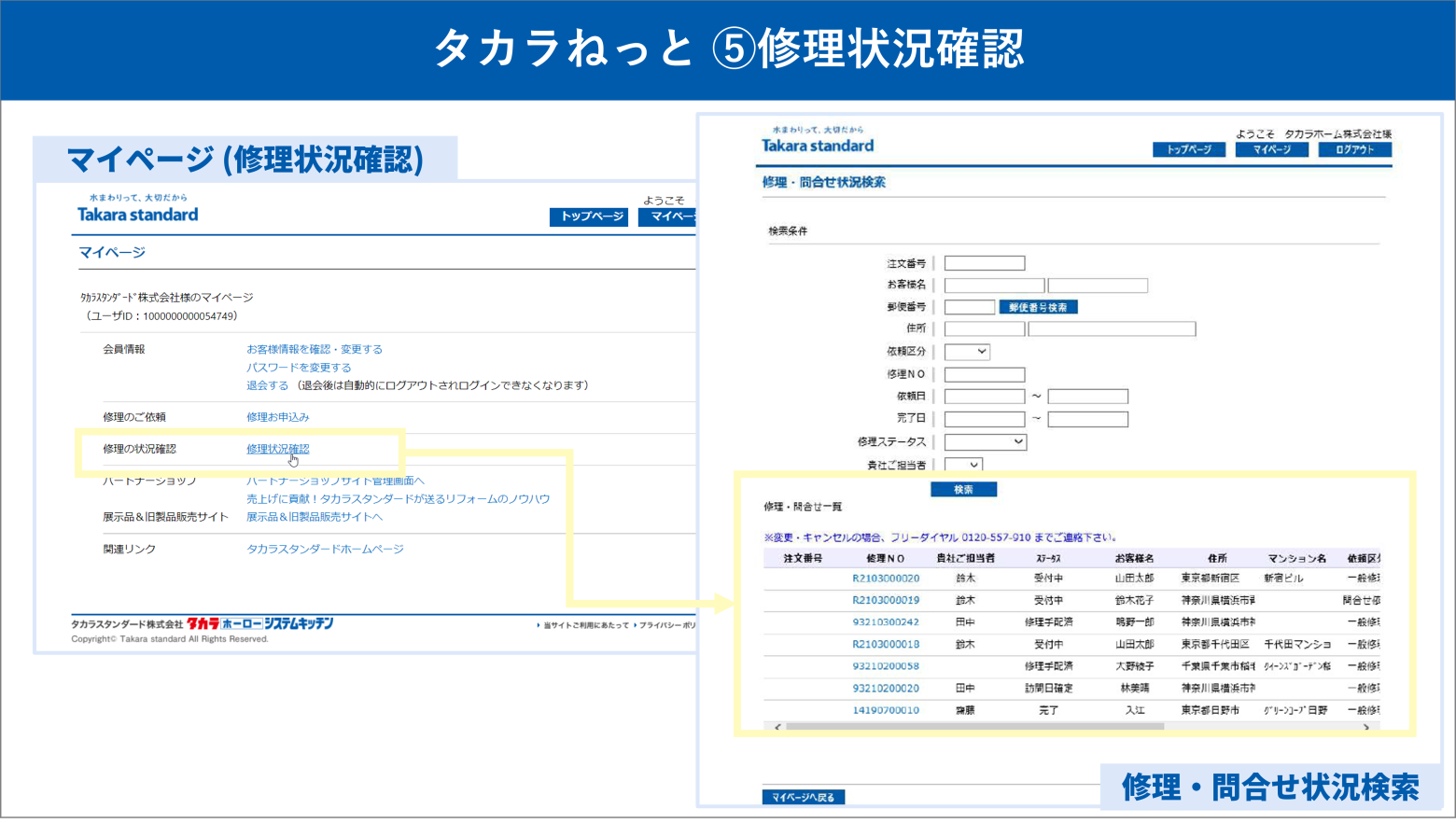1456x823 pixels.
Task: Click the 郵便番号検索 button
Action: pyautogui.click(x=1038, y=307)
